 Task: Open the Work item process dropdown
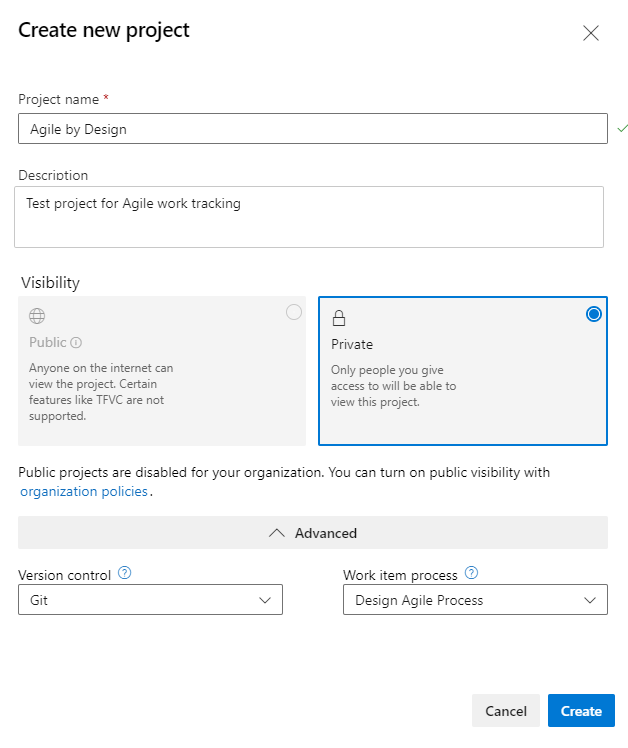(x=475, y=600)
